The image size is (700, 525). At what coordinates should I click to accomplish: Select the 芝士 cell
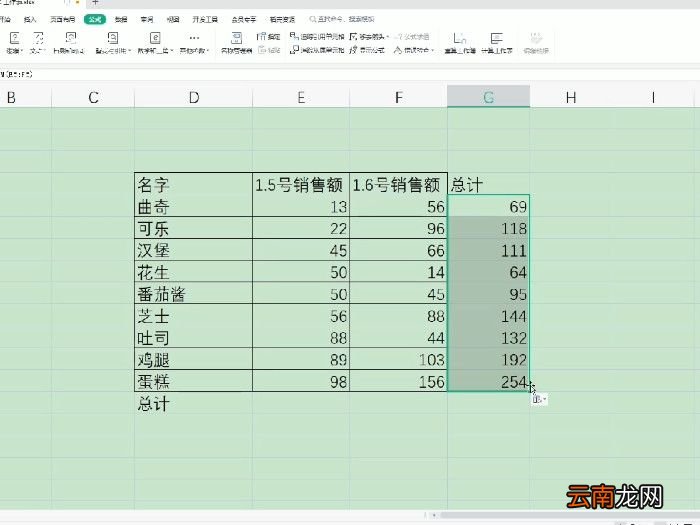point(193,316)
